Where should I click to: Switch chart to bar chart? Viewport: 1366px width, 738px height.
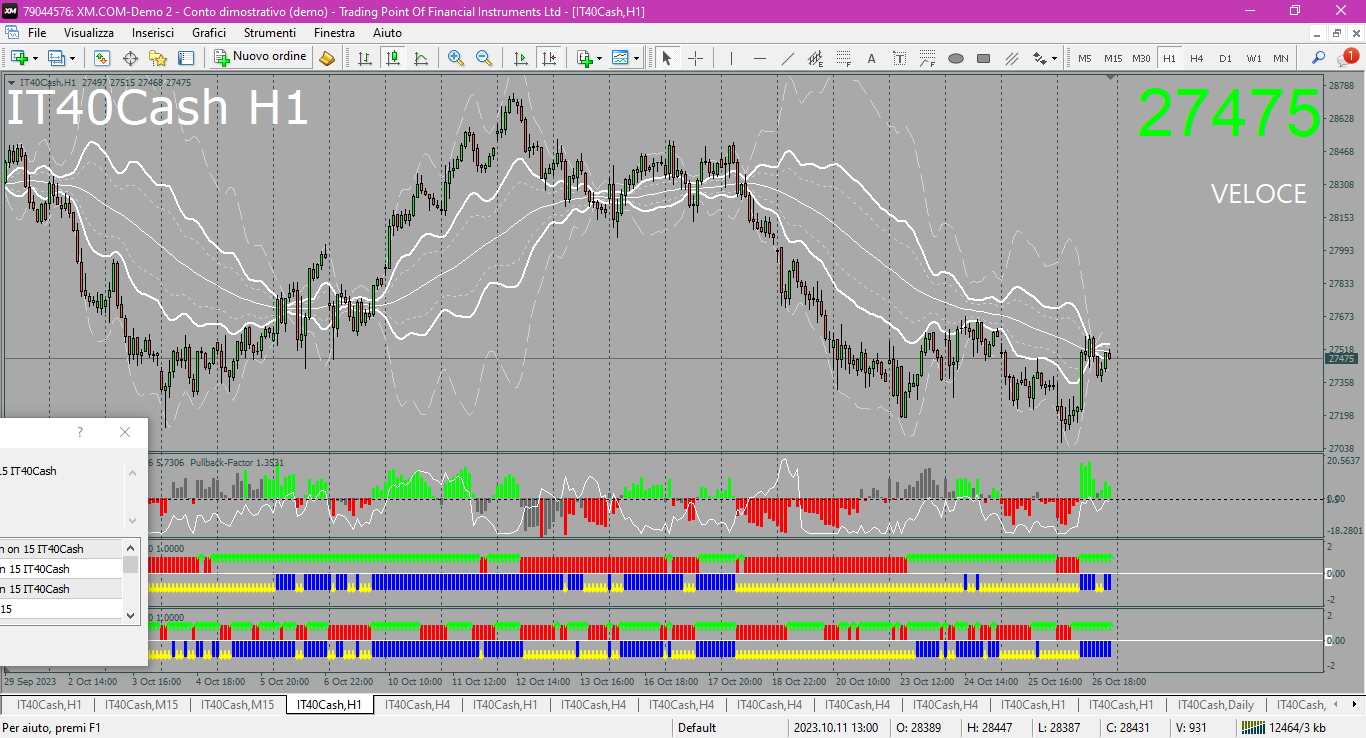(x=365, y=58)
